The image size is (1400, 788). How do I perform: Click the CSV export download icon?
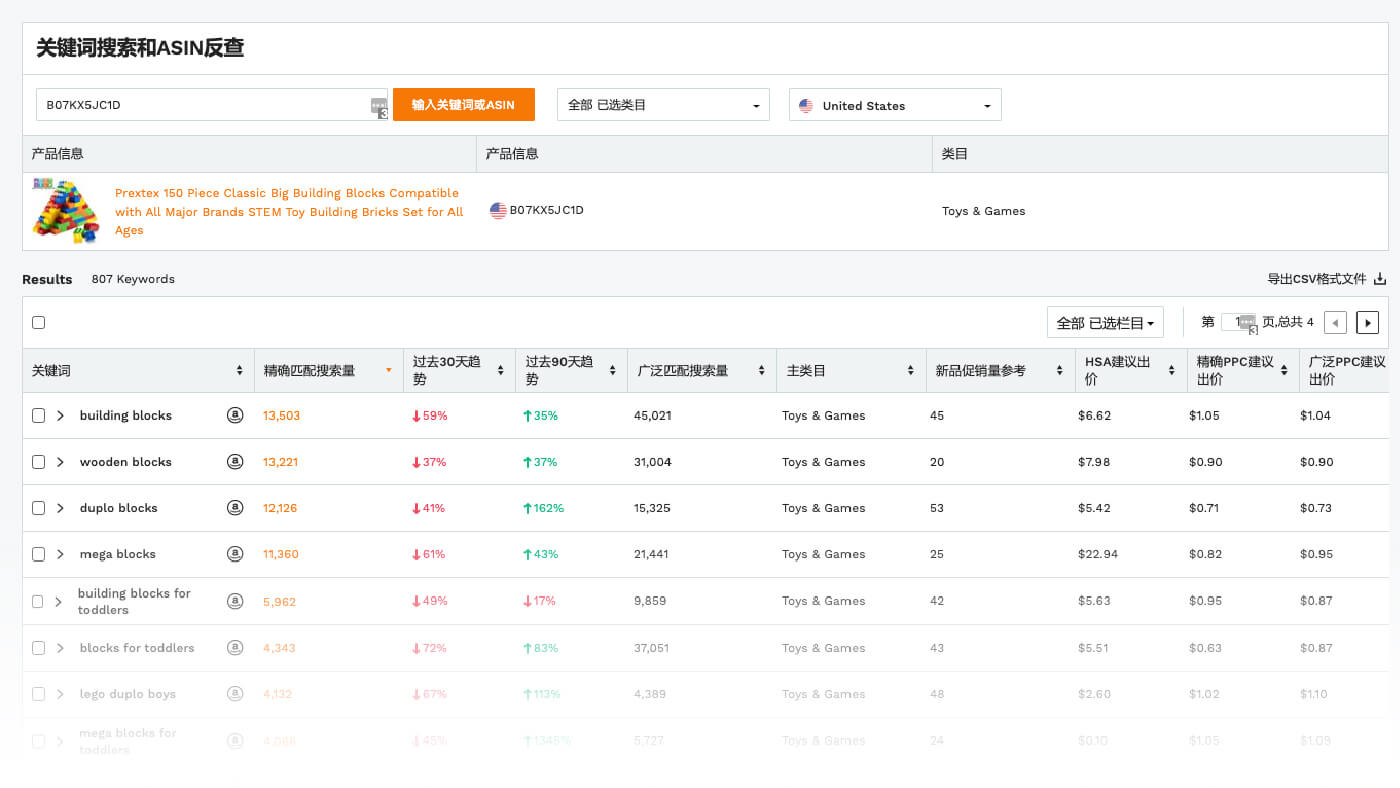(1380, 279)
